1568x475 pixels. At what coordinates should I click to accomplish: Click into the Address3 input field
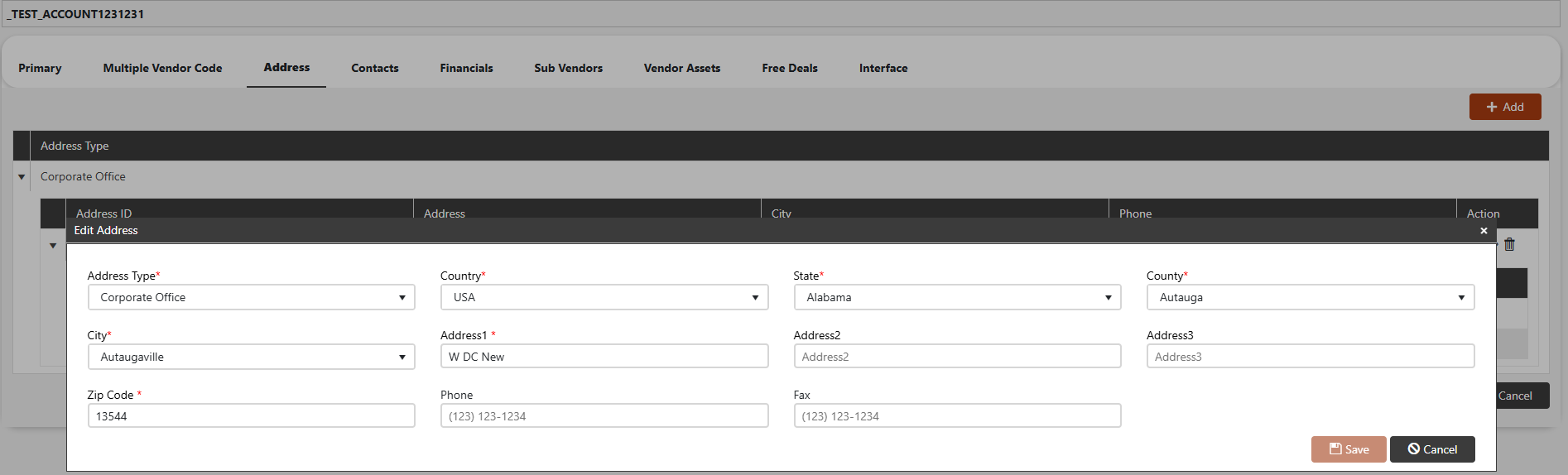coord(1311,357)
